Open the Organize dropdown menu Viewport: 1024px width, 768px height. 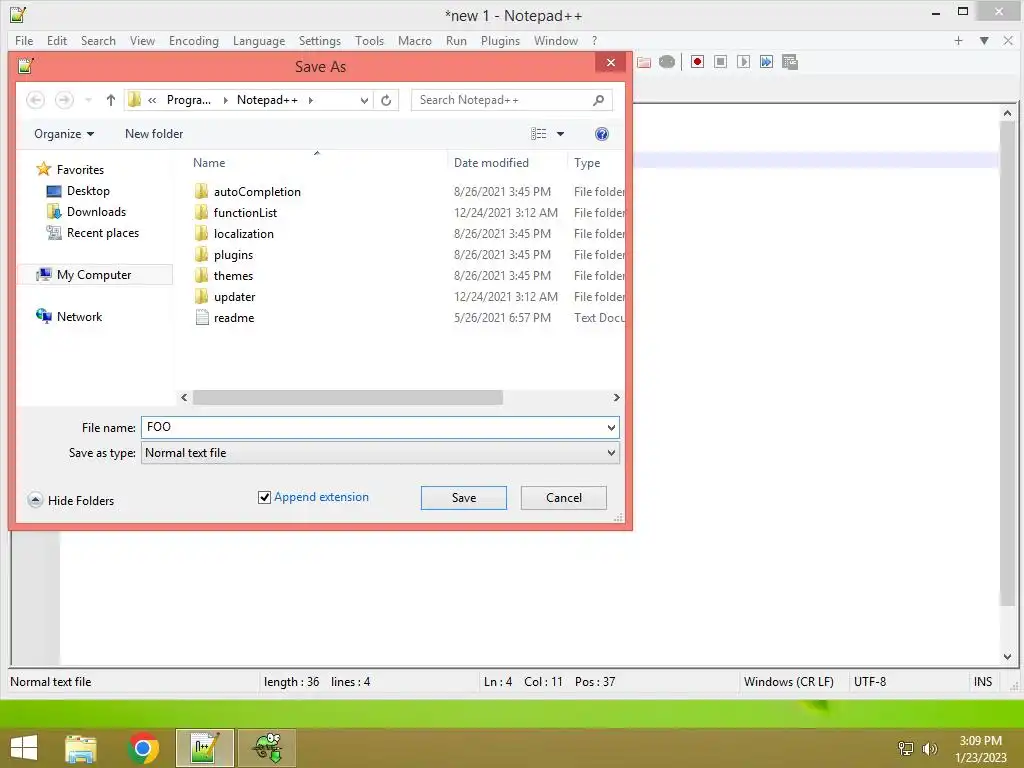(64, 134)
